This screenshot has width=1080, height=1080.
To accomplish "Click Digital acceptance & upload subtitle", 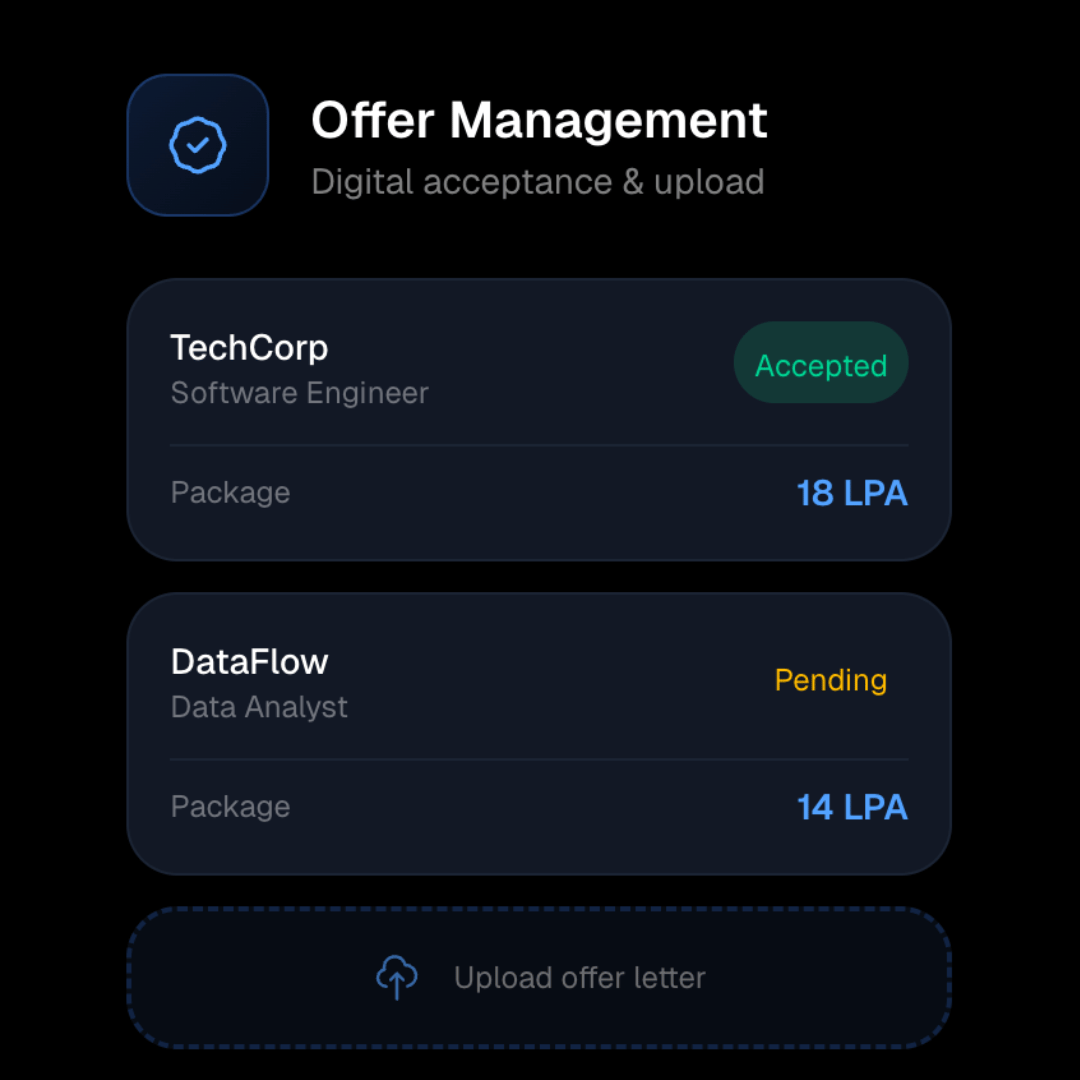I will 537,182.
